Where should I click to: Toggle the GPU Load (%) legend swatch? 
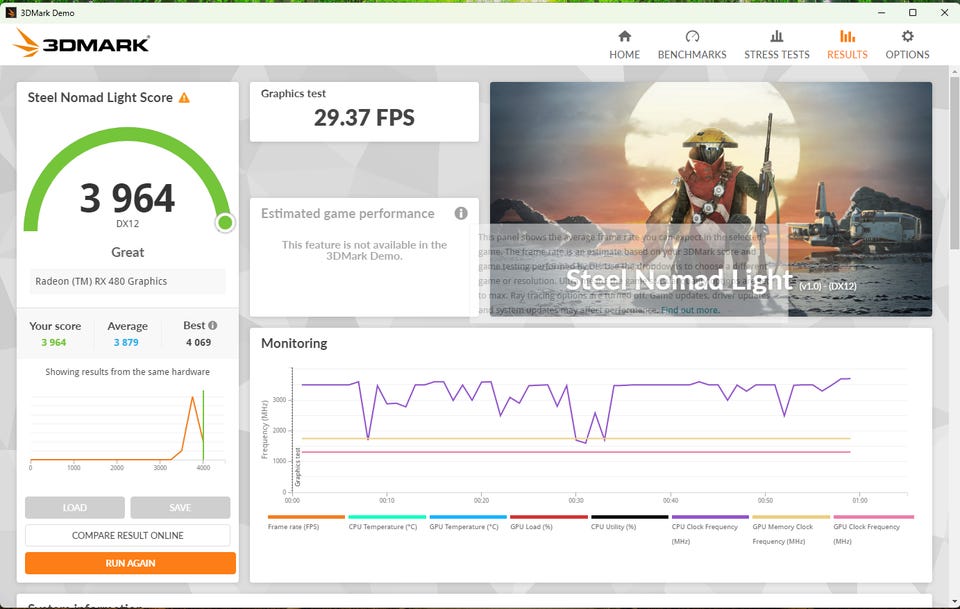click(x=549, y=517)
